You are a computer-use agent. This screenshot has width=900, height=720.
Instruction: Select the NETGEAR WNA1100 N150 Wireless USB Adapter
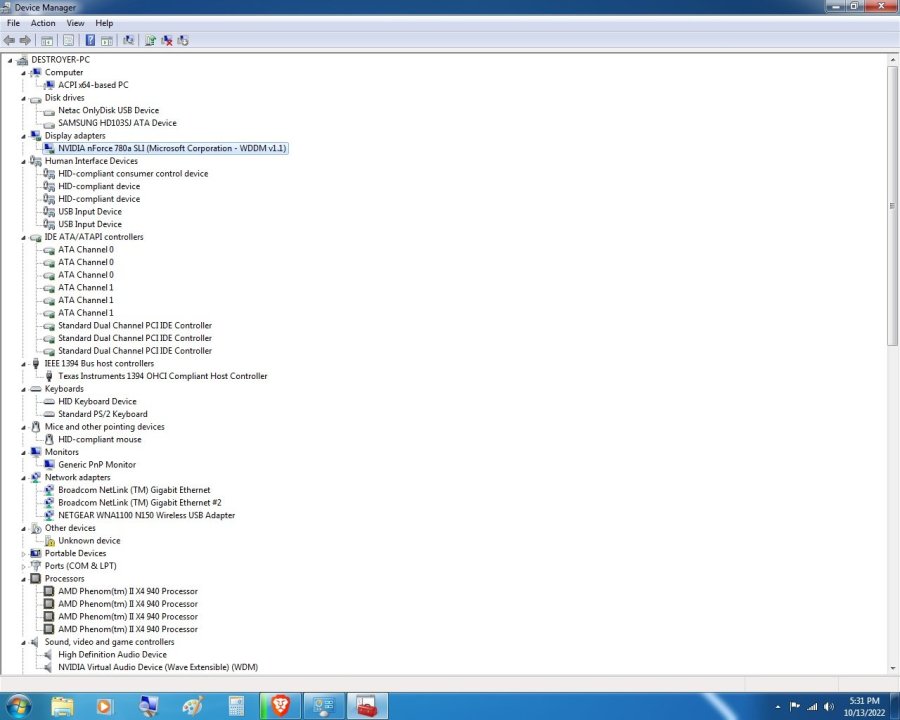[x=145, y=515]
